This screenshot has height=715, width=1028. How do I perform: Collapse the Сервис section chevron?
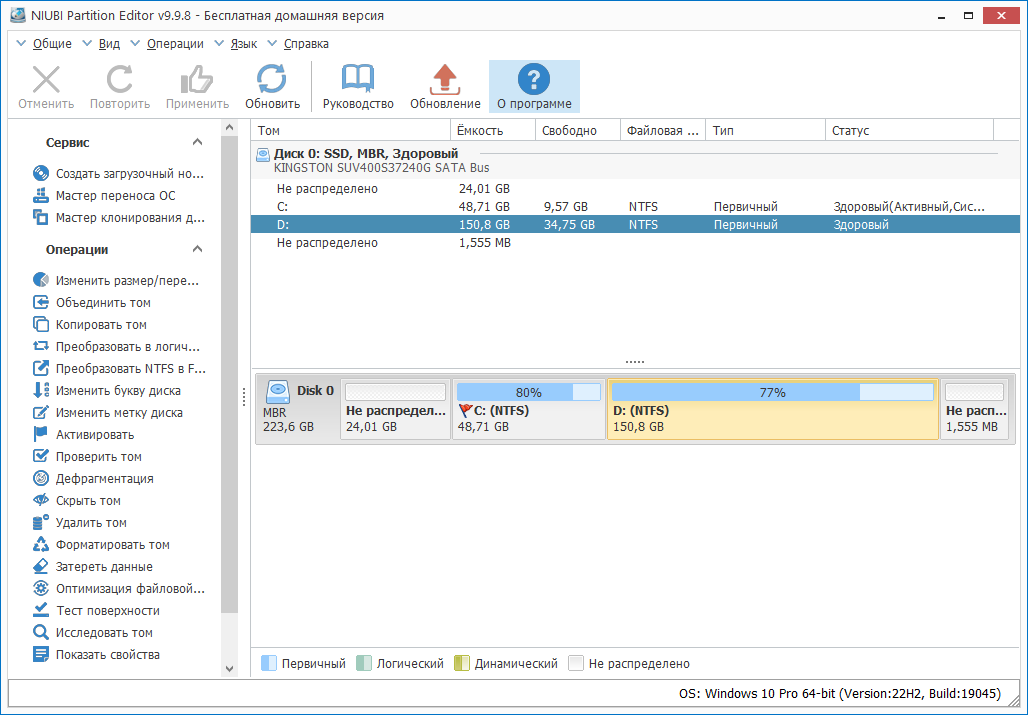(197, 142)
